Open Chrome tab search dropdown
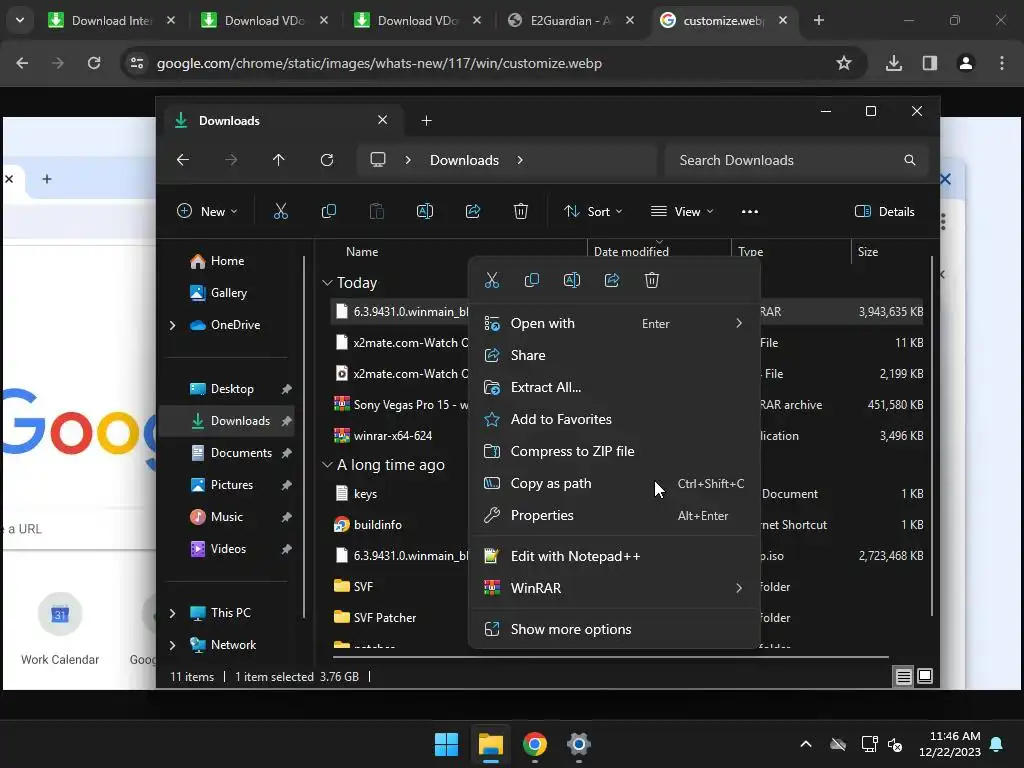Screen dimensions: 1024x768 pyautogui.click(x=20, y=20)
